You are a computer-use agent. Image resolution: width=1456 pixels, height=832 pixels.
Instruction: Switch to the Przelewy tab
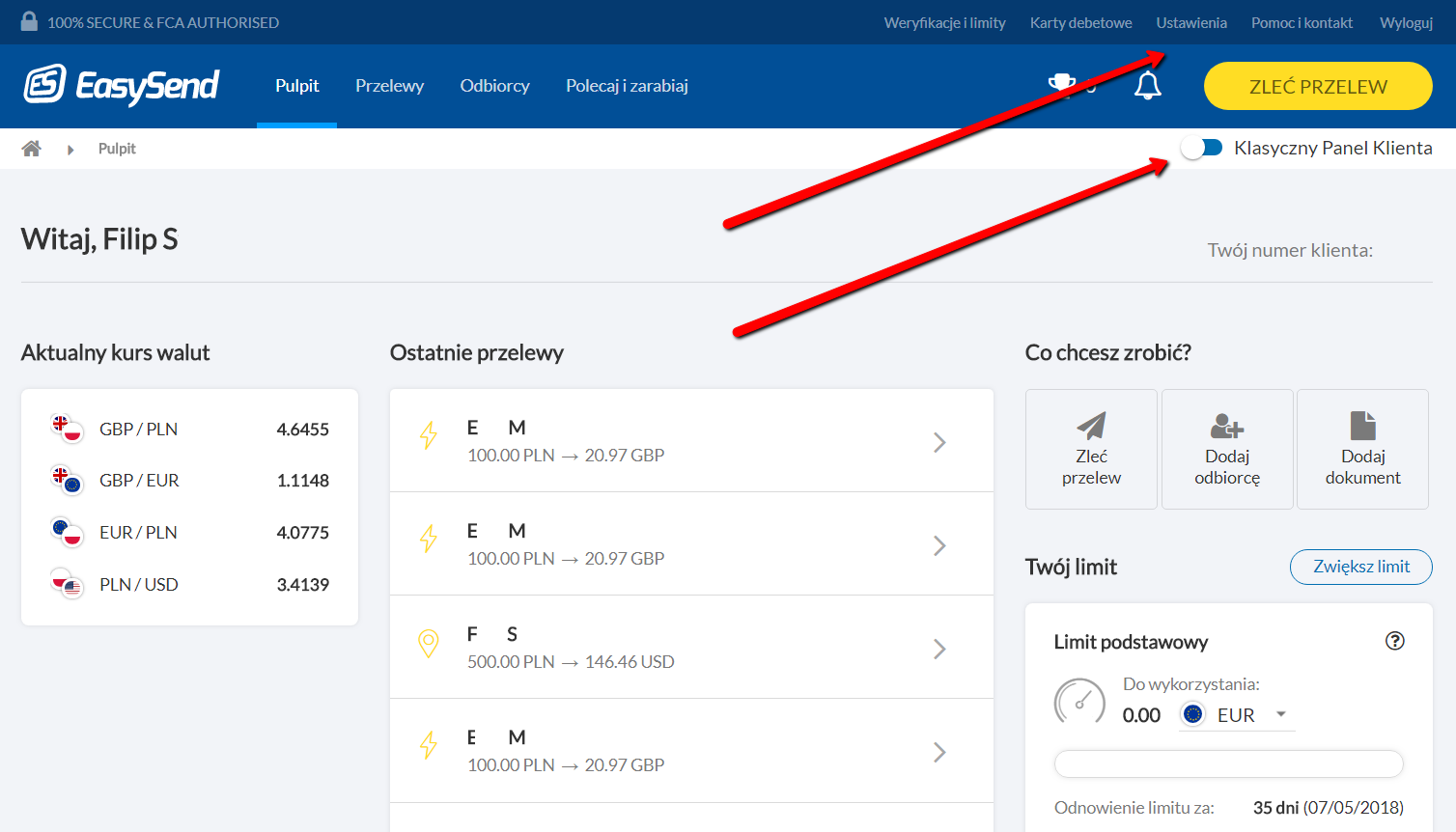389,85
